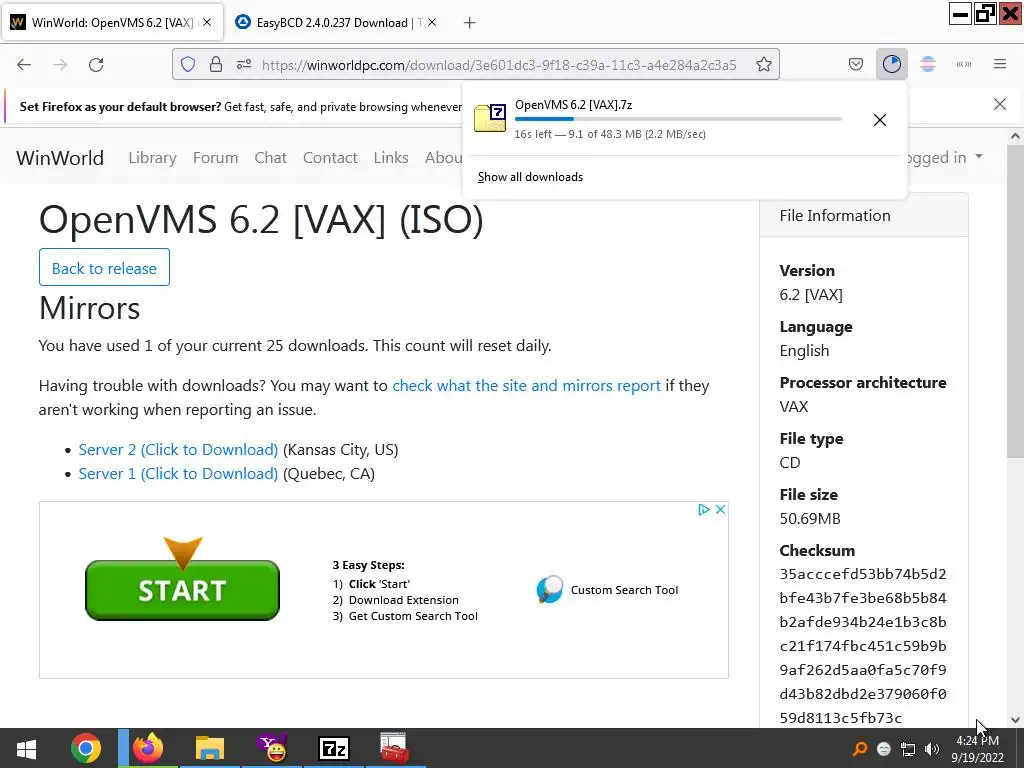Open Yahoo Messenger taskbar icon
This screenshot has width=1024, height=768.
click(272, 748)
